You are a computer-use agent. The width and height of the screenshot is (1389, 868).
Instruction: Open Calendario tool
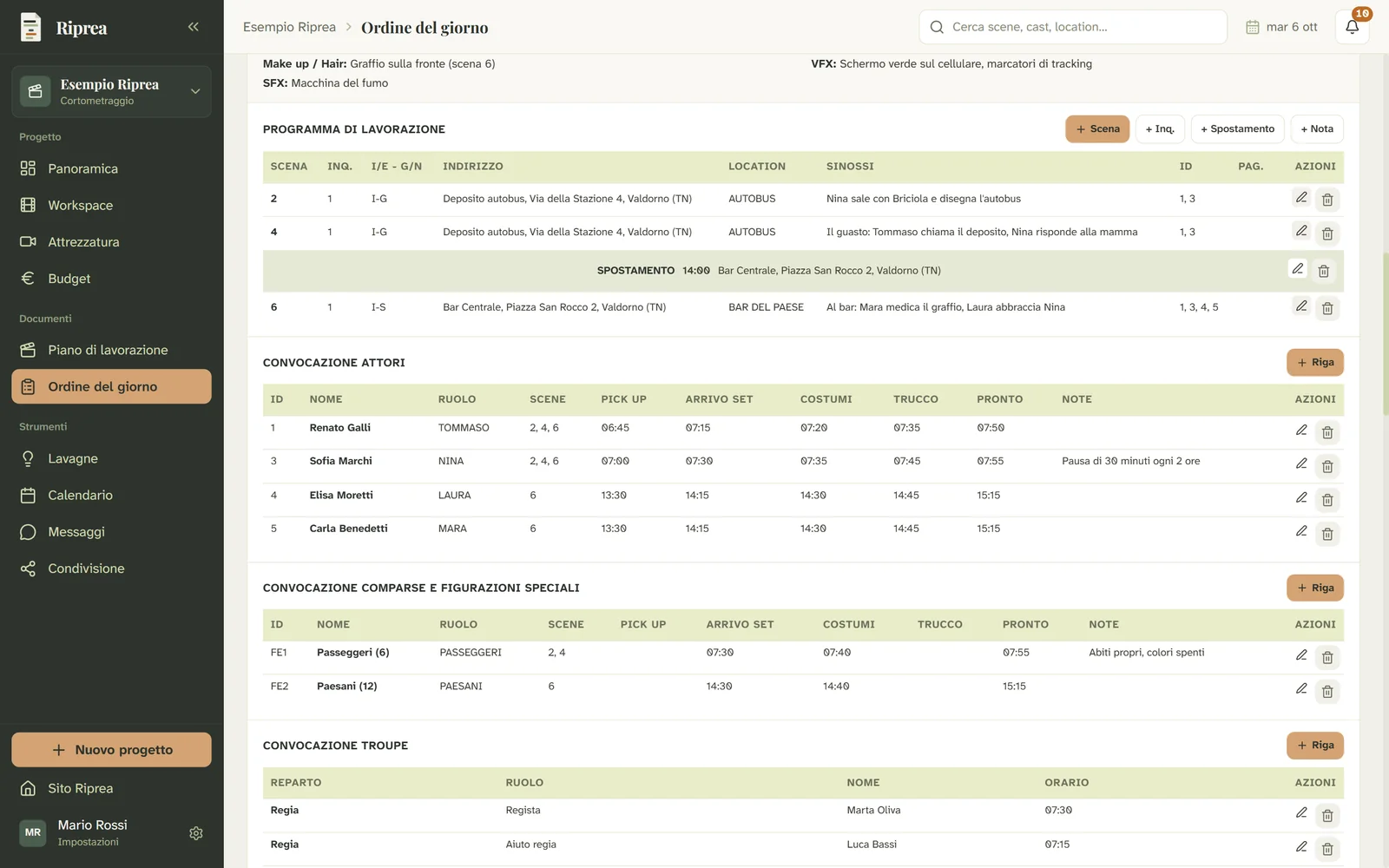[111, 495]
